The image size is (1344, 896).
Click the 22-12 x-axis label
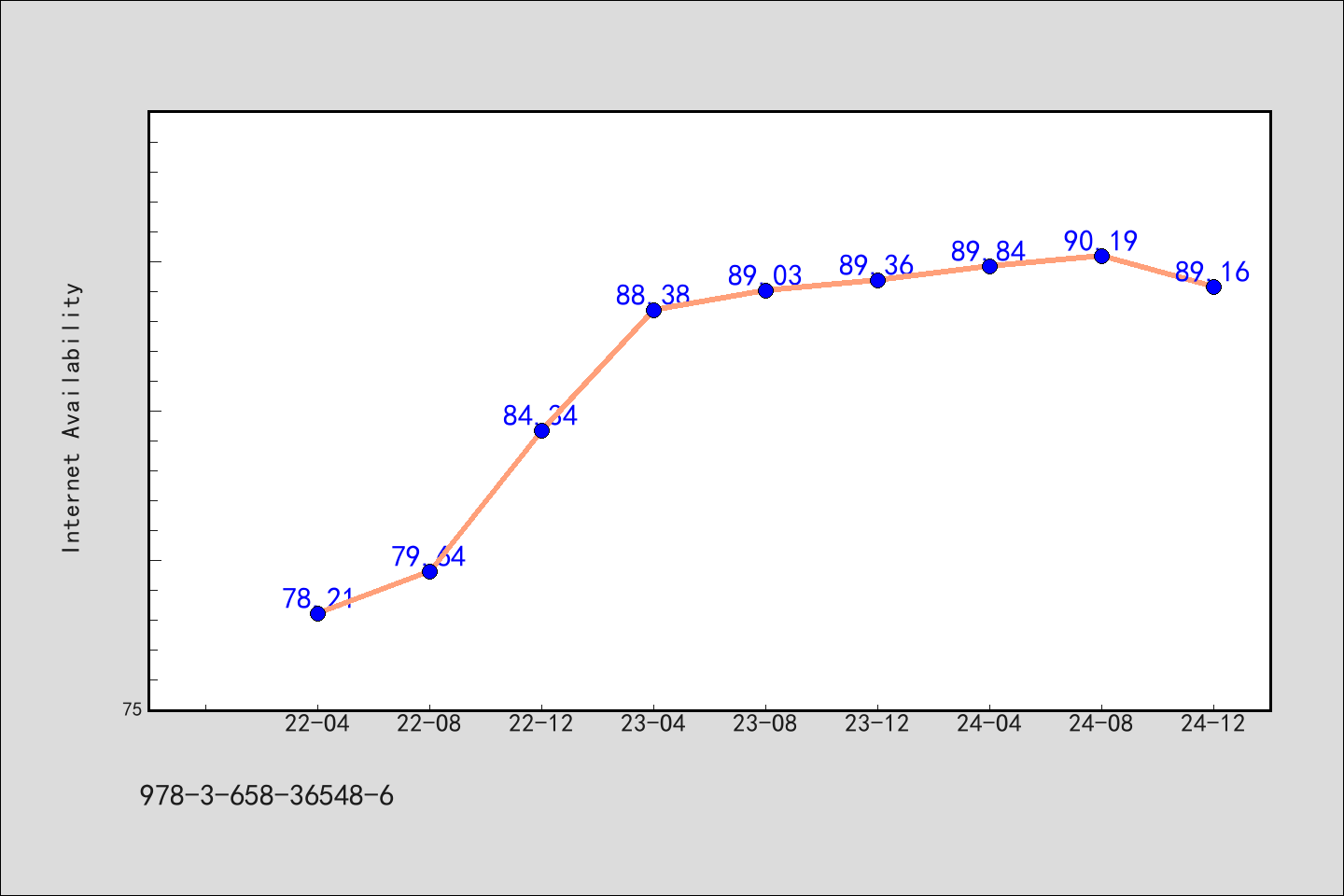coord(541,724)
